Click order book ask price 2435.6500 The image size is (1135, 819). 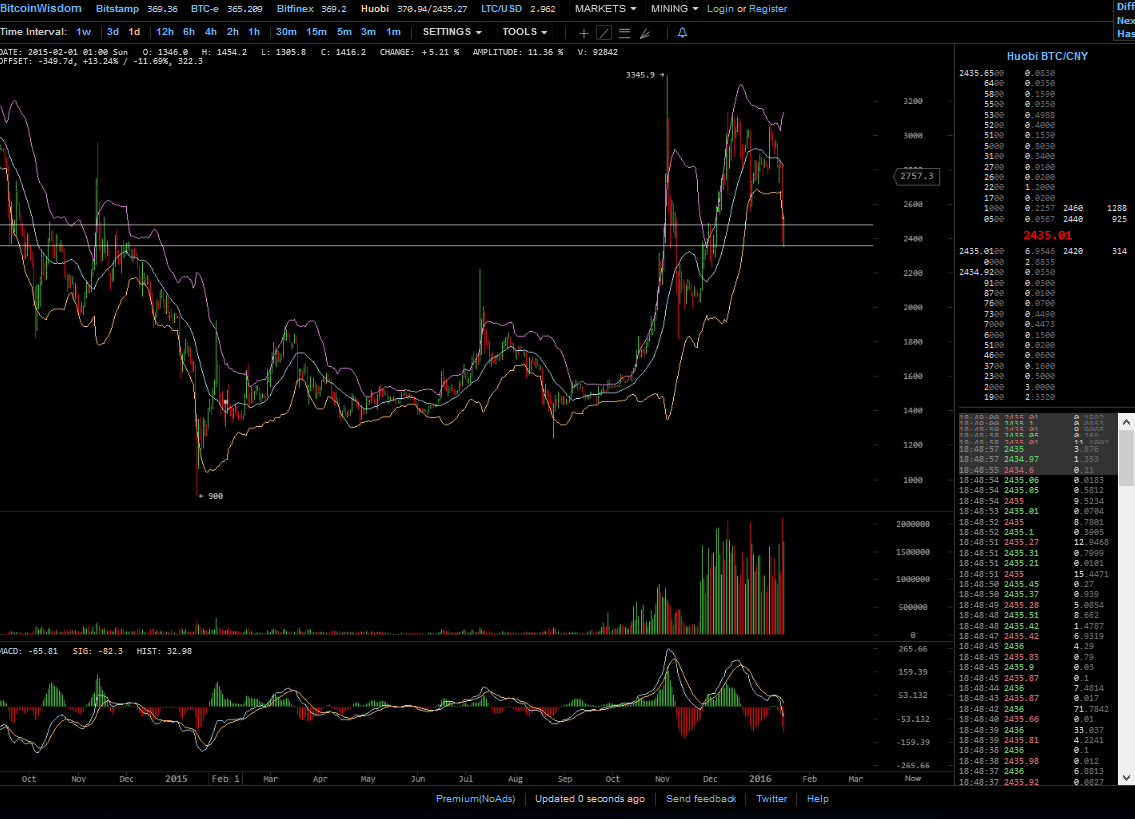(982, 73)
